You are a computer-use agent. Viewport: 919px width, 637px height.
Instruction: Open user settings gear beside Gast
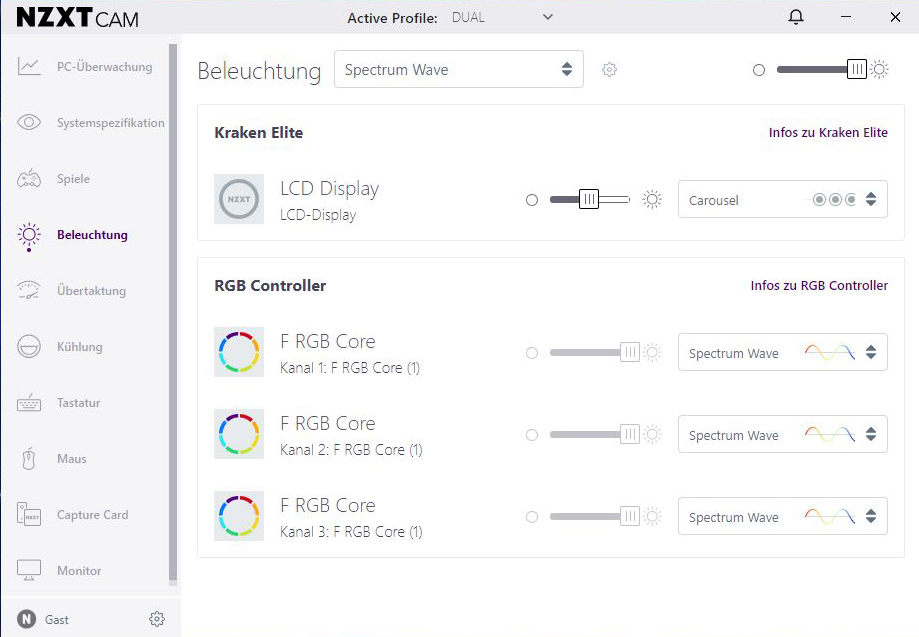click(x=156, y=619)
